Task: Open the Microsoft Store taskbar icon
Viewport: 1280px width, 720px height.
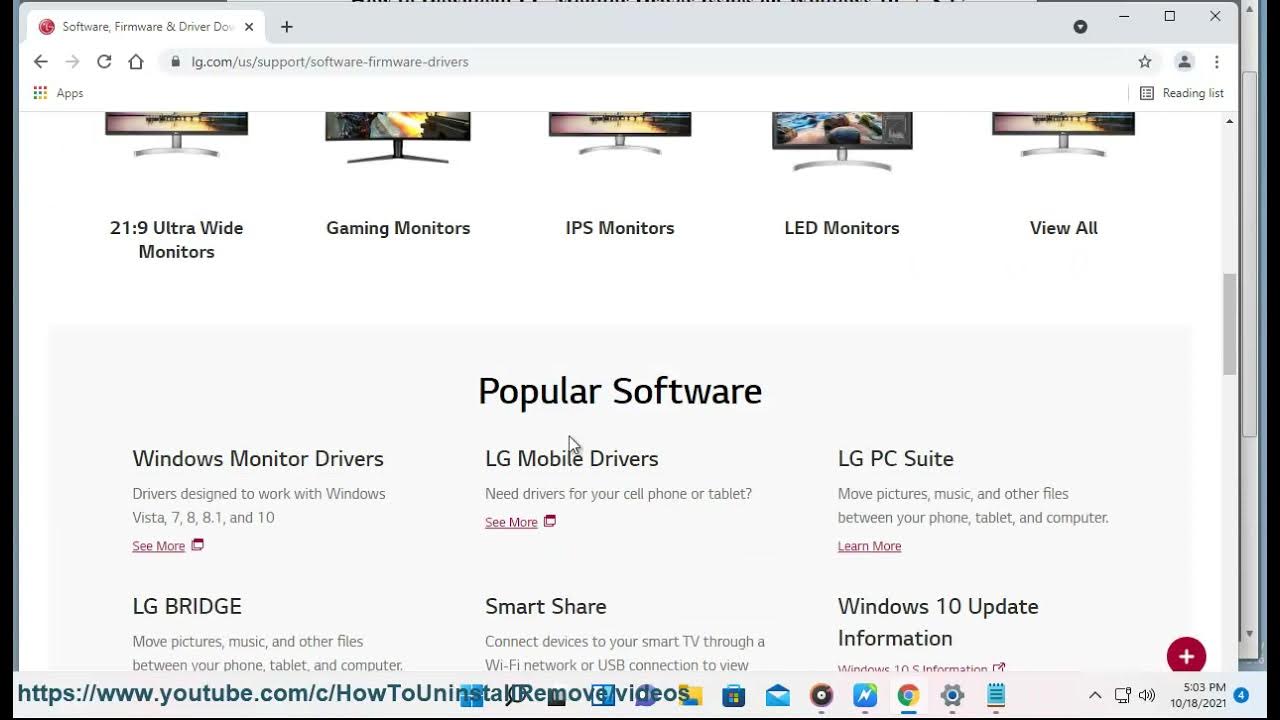Action: 734,695
